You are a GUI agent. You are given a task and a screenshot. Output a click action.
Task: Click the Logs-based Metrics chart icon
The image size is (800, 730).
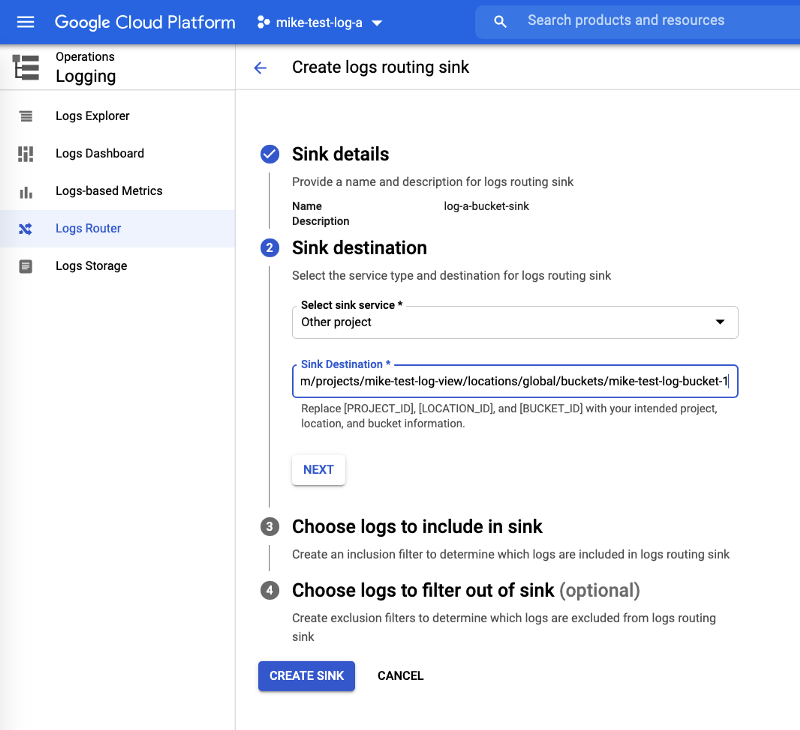tap(26, 192)
